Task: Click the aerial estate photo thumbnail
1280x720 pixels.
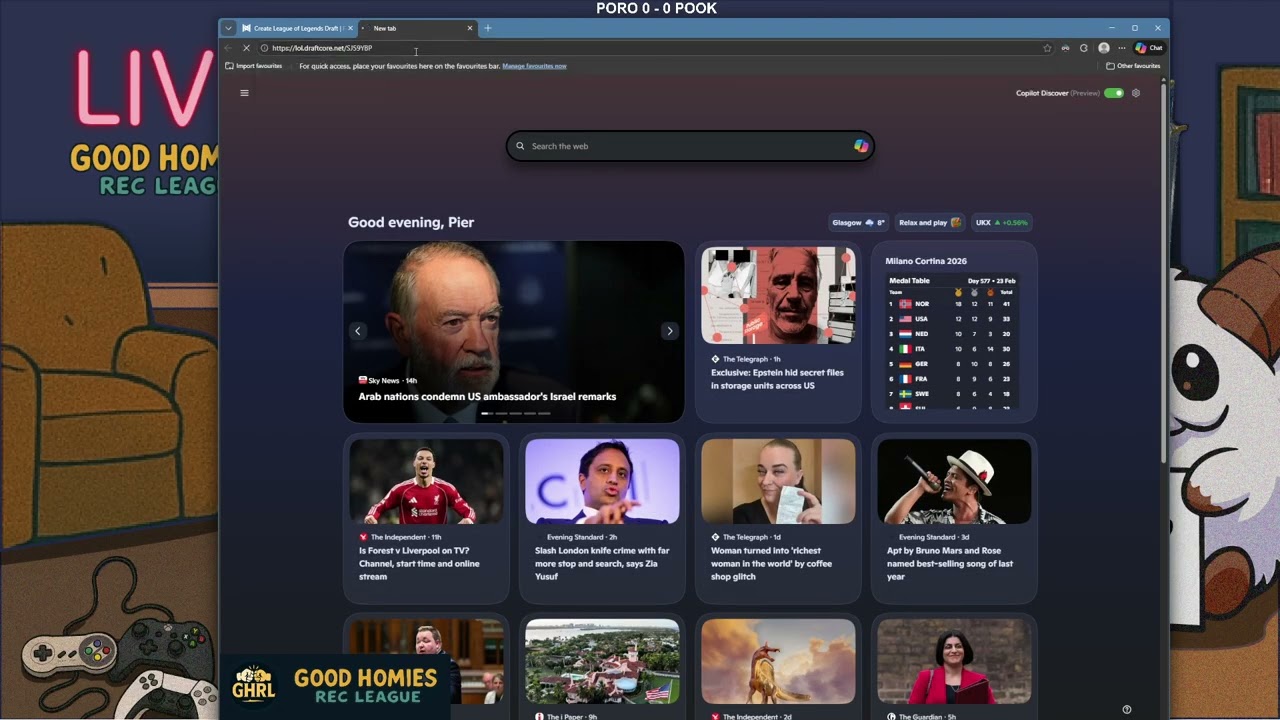Action: coord(602,661)
